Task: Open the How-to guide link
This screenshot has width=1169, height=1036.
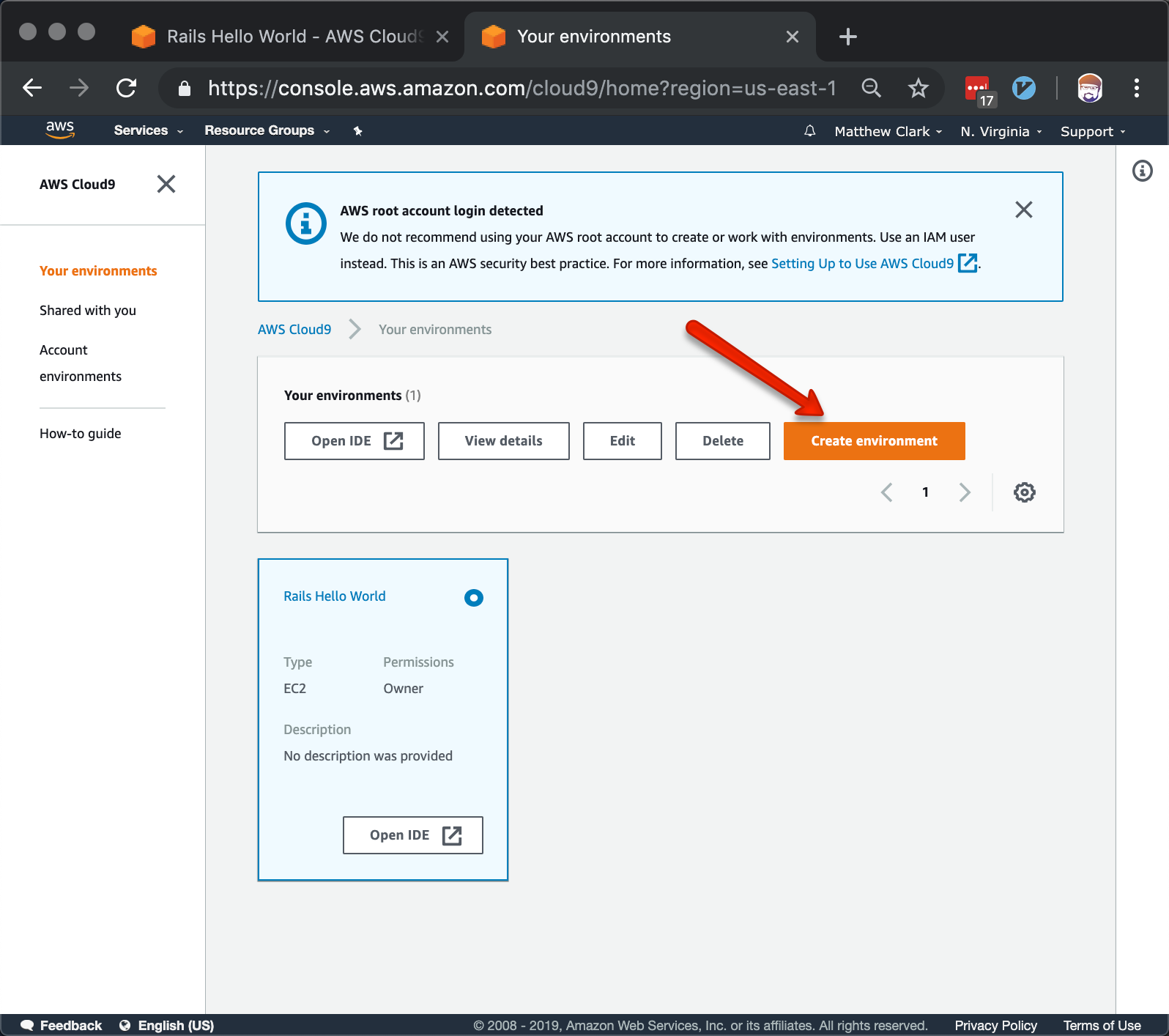Action: 81,434
